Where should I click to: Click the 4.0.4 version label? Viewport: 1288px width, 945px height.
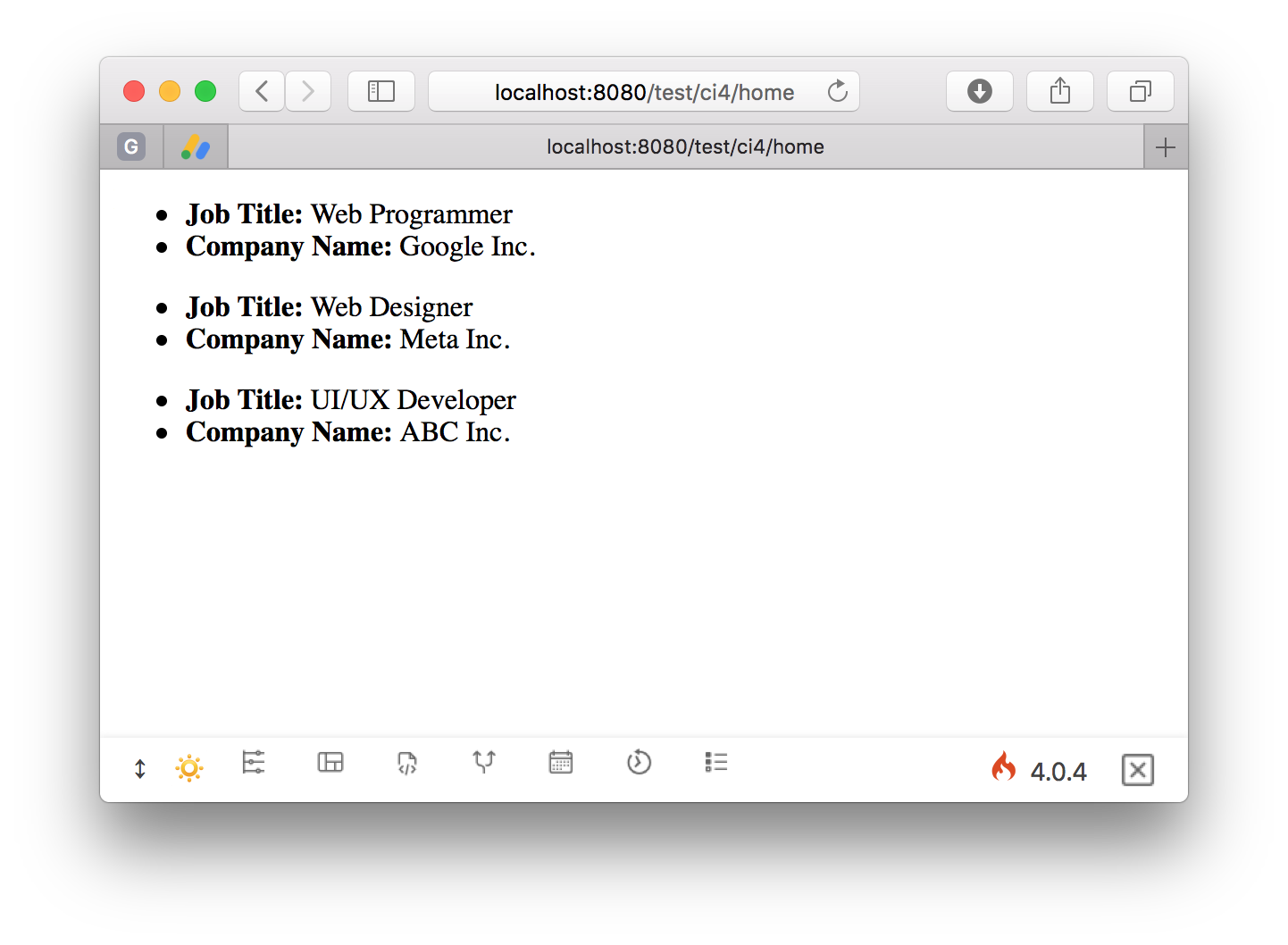click(1058, 772)
